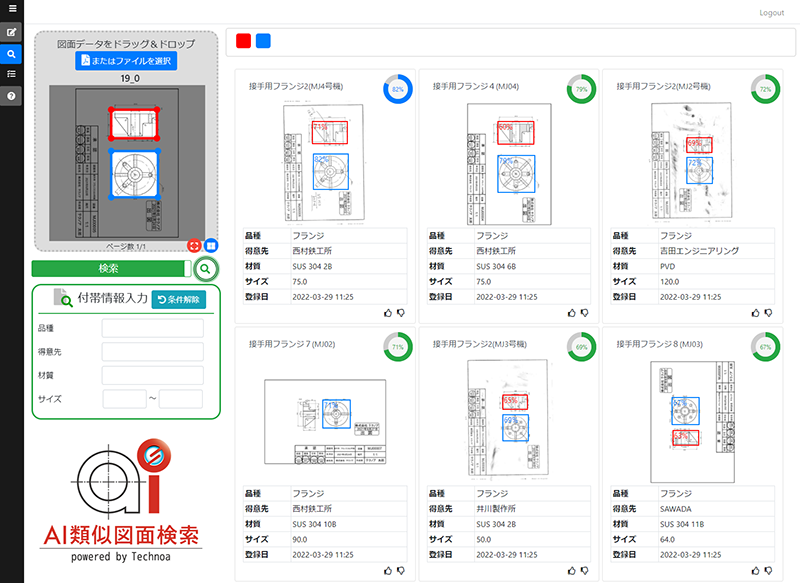
Task: Click the 67% similarity ring on MJ03 card
Action: (765, 347)
